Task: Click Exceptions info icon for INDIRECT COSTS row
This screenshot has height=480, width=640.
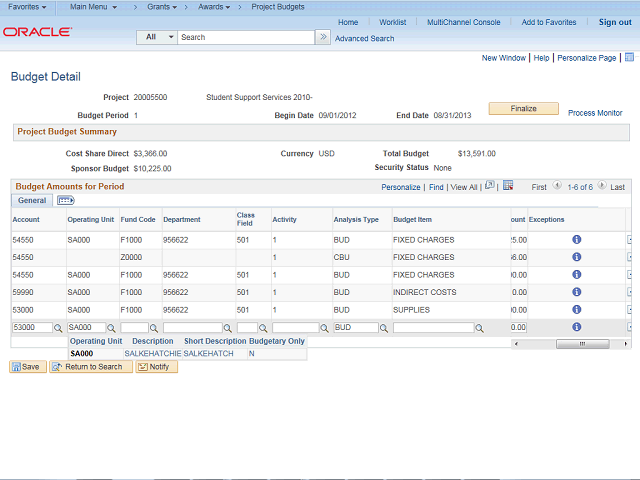Action: tap(577, 292)
